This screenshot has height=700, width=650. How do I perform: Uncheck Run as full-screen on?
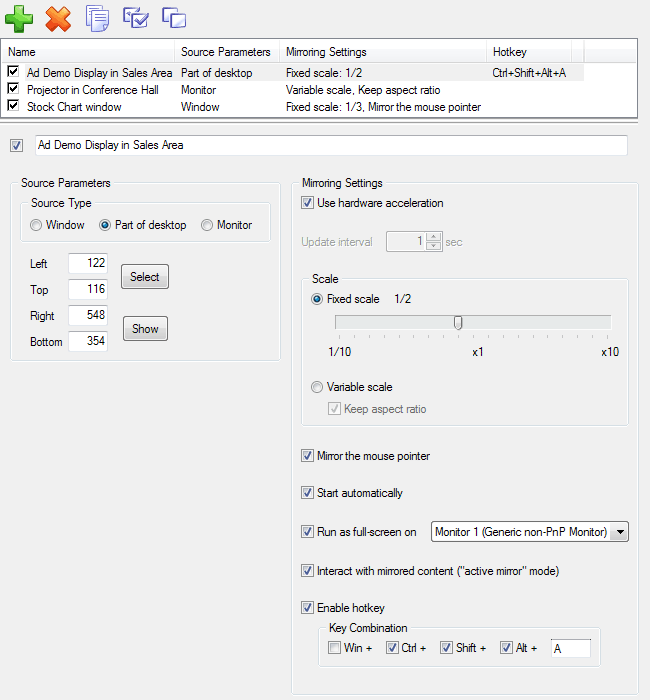(x=307, y=532)
